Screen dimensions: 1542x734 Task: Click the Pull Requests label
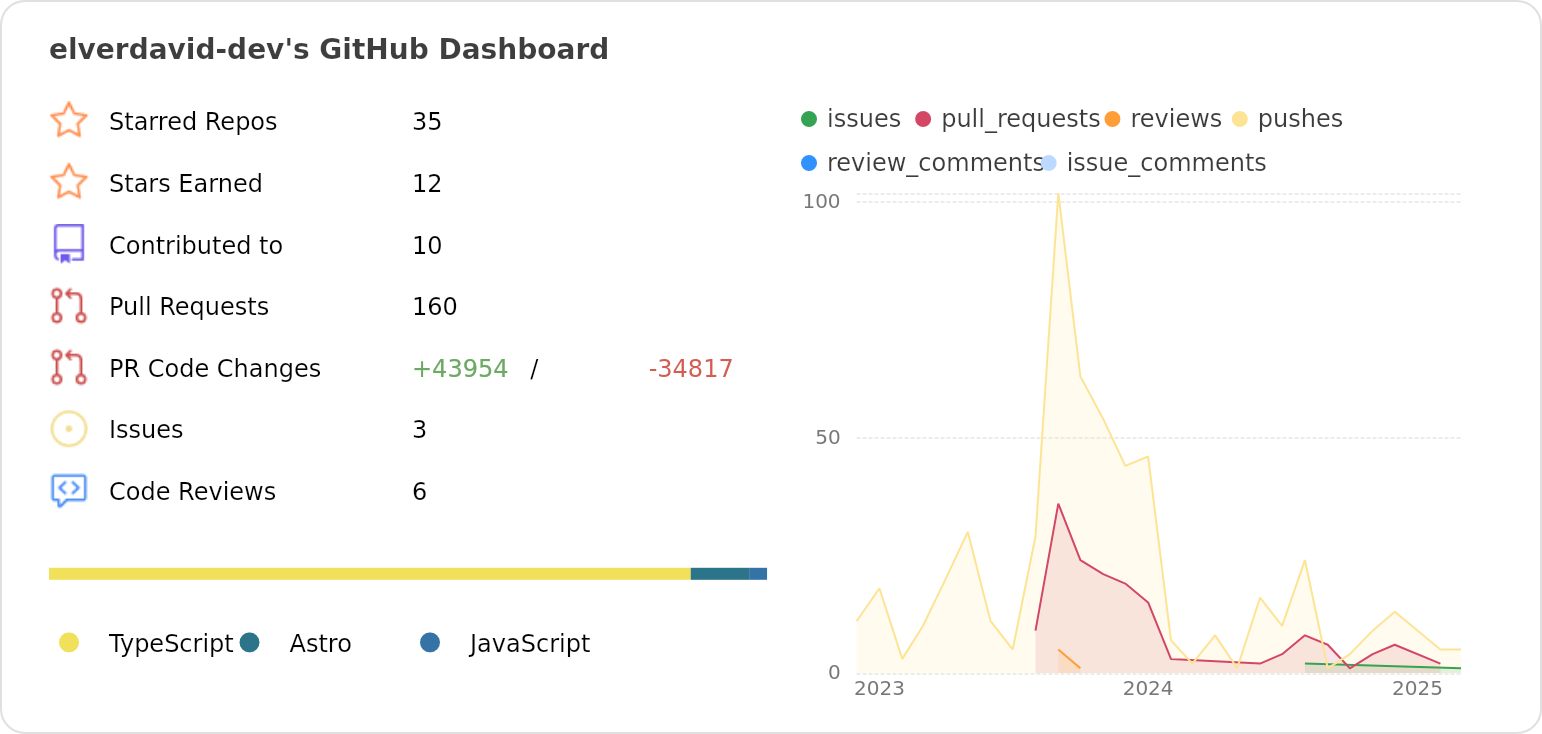click(x=189, y=307)
